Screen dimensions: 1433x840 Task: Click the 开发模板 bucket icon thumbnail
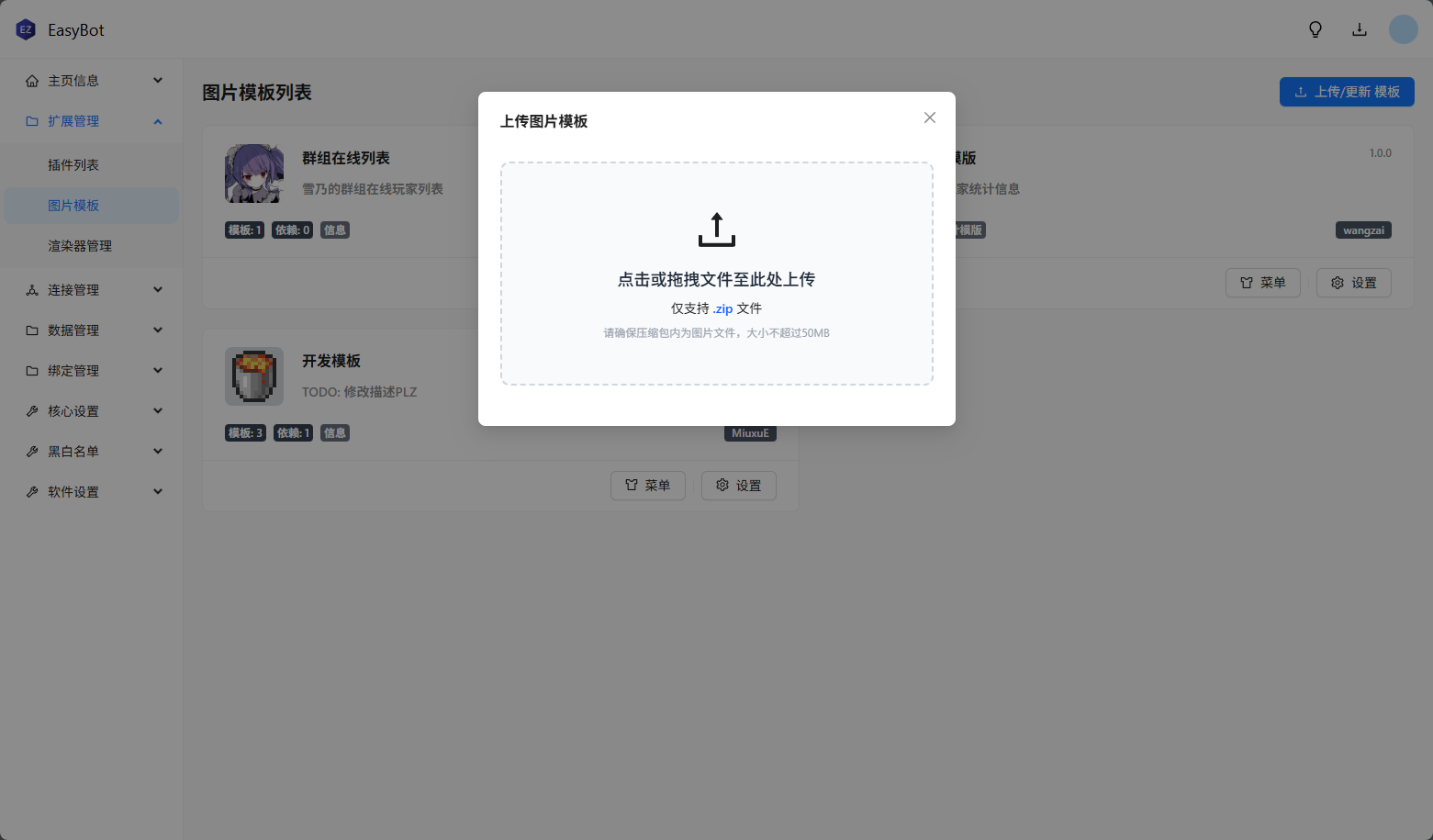[254, 376]
